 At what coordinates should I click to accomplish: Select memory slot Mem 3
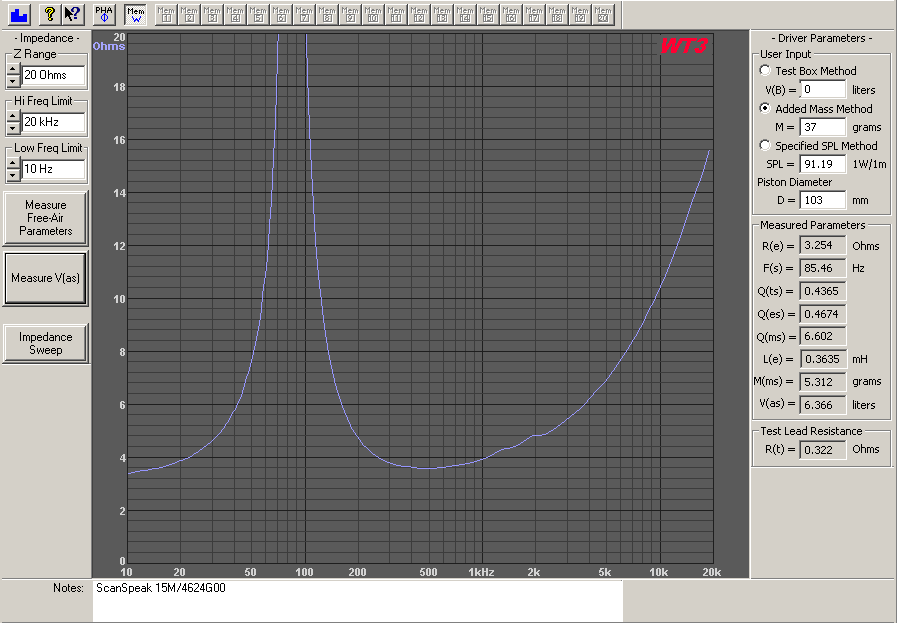(212, 14)
